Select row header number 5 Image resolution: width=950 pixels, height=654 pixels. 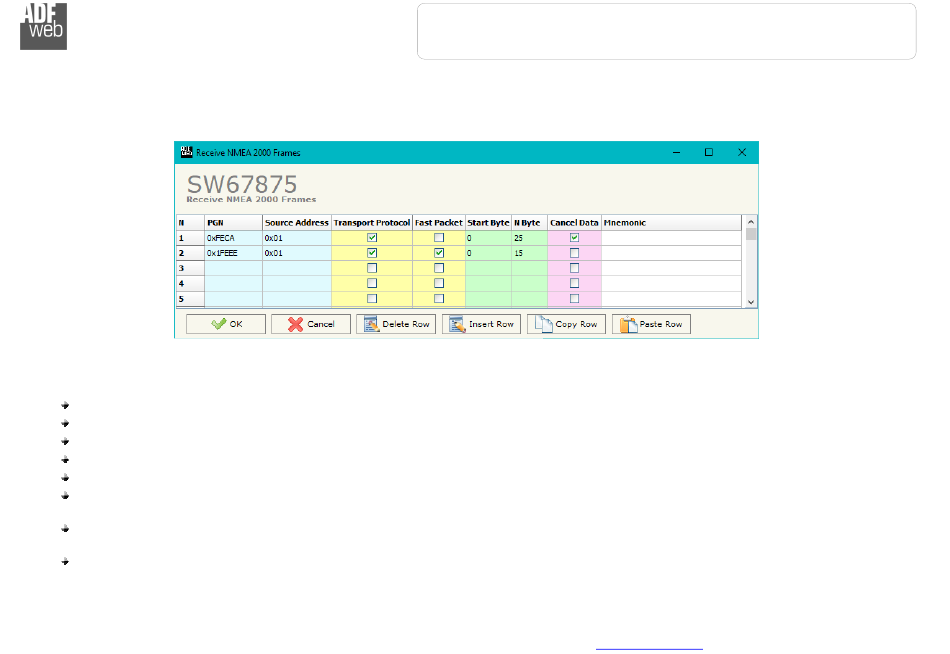point(190,299)
